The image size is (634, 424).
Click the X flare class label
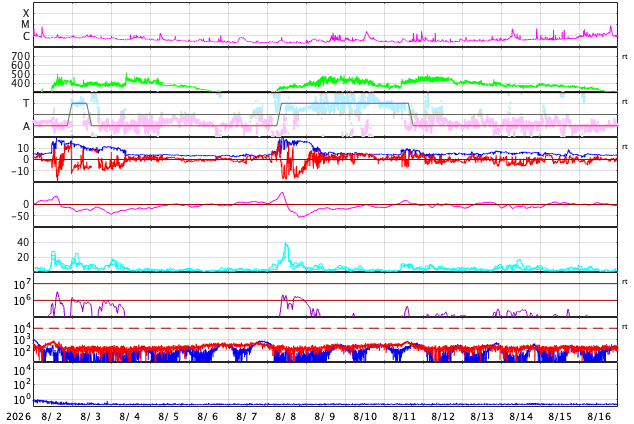[26, 13]
